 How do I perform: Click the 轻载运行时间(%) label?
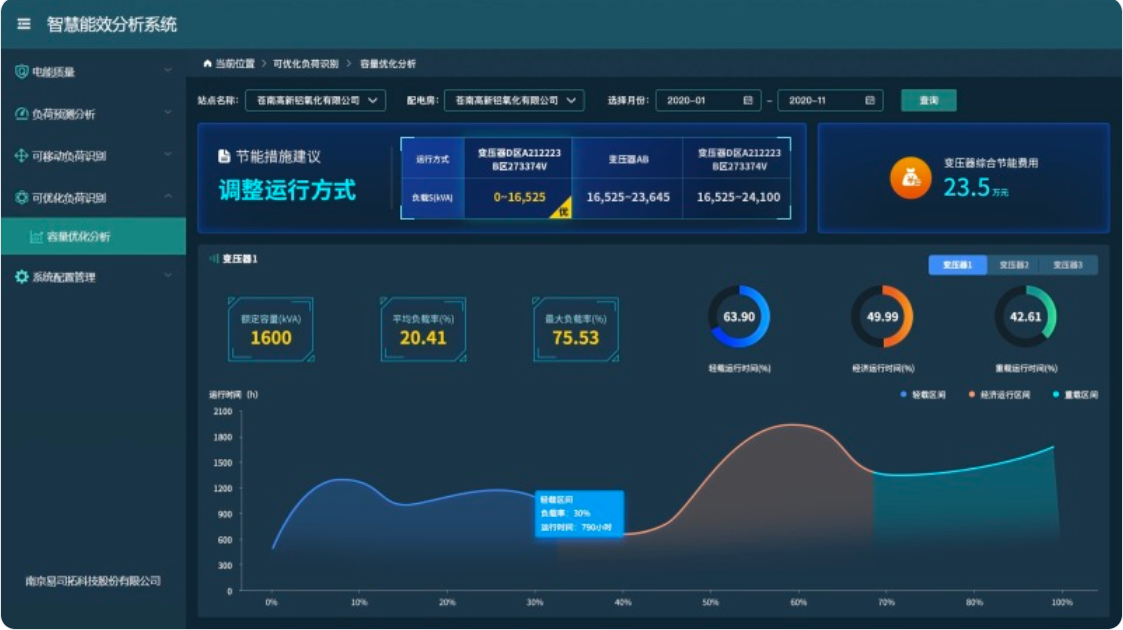tap(739, 369)
